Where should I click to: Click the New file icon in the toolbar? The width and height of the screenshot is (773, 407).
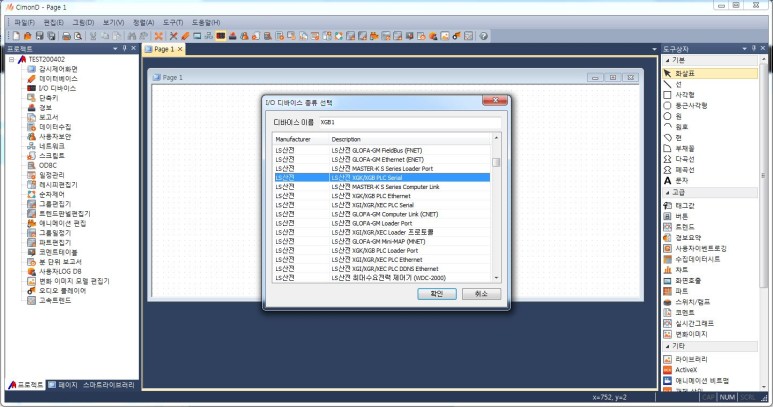16,36
